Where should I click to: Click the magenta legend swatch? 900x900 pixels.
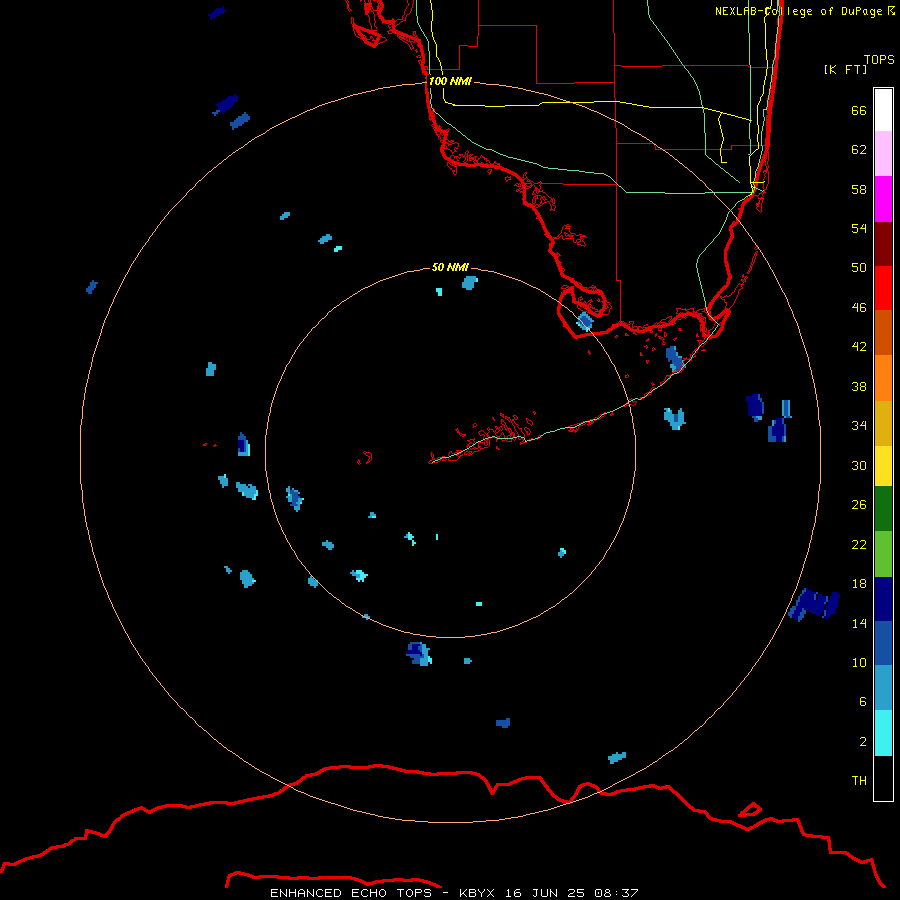883,199
